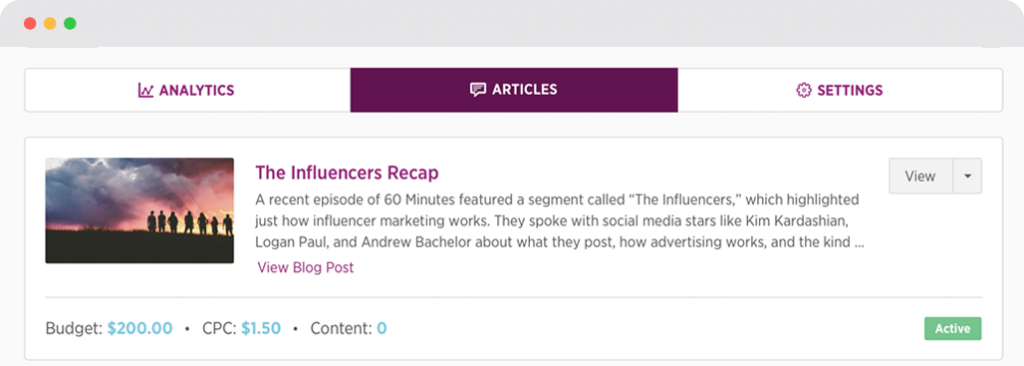1024x366 pixels.
Task: Open the Analytics tab
Action: pos(187,90)
